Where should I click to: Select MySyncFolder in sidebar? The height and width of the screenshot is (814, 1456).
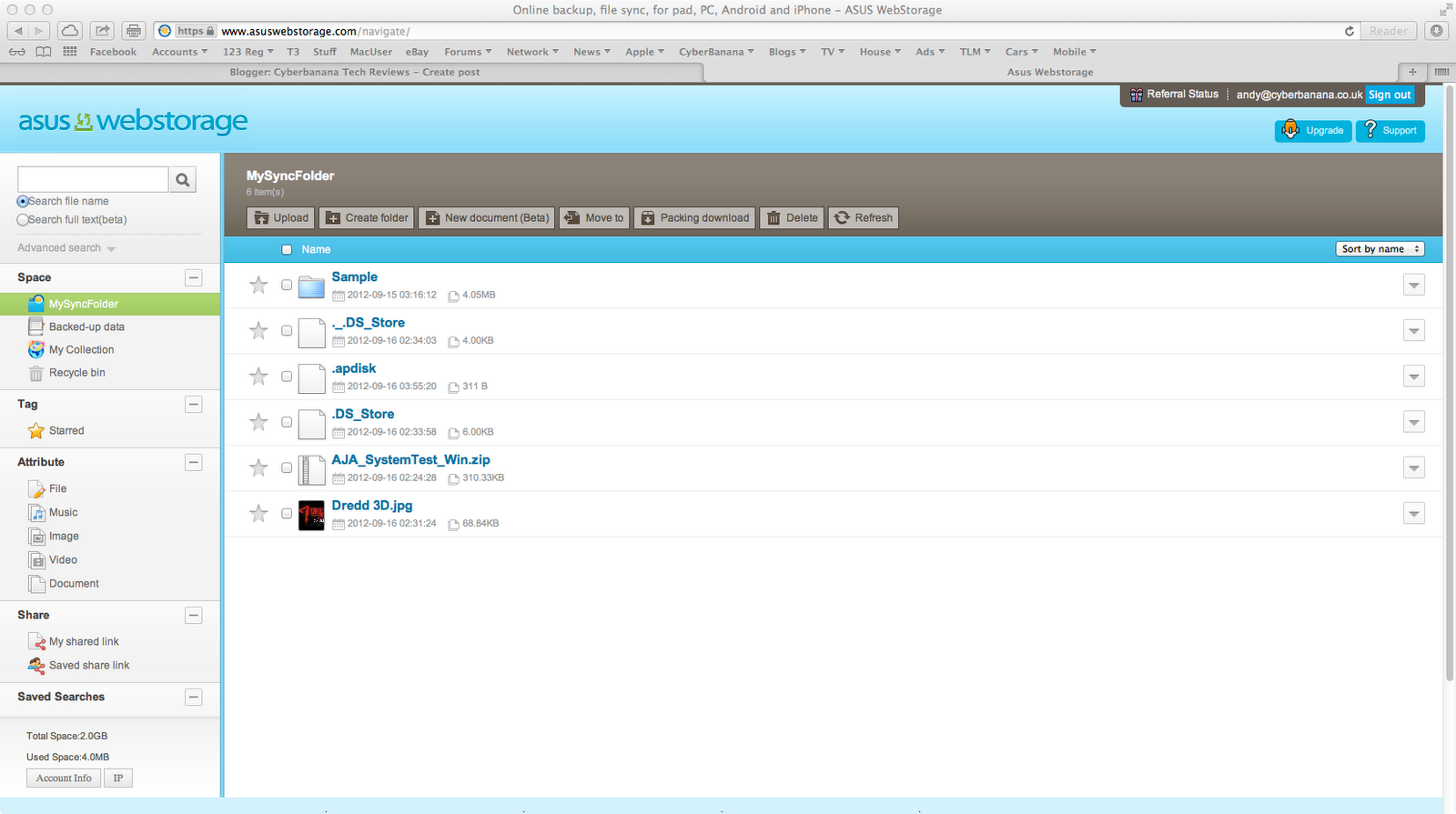coord(110,304)
